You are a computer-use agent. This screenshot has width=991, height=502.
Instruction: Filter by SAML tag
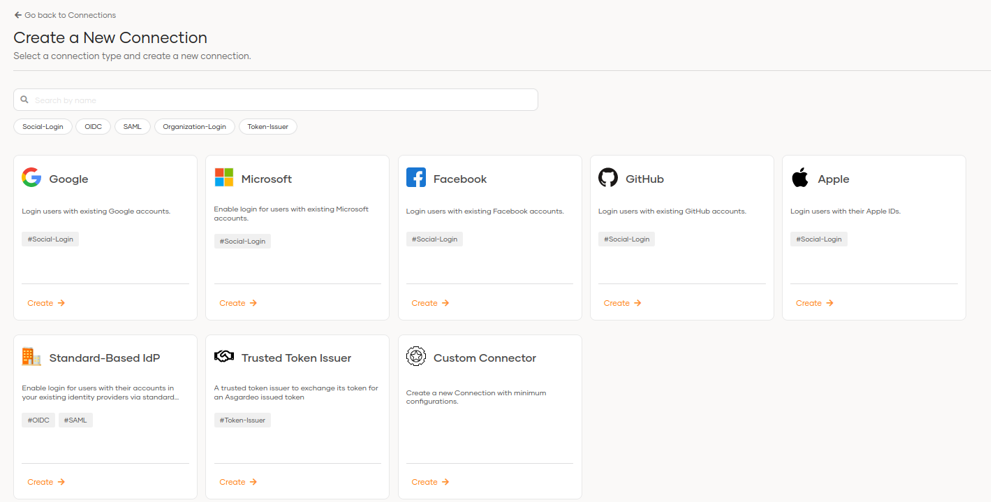[x=132, y=126]
